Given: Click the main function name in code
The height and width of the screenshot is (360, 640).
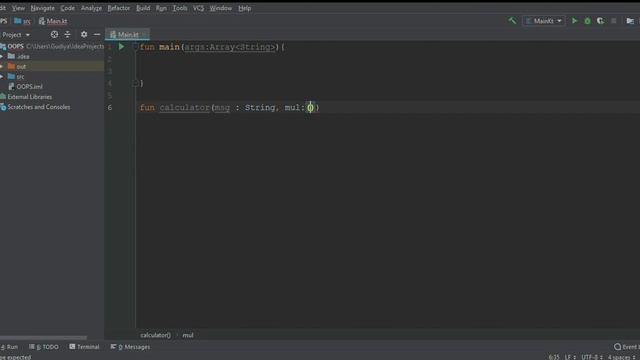Looking at the screenshot, I should tap(169, 47).
